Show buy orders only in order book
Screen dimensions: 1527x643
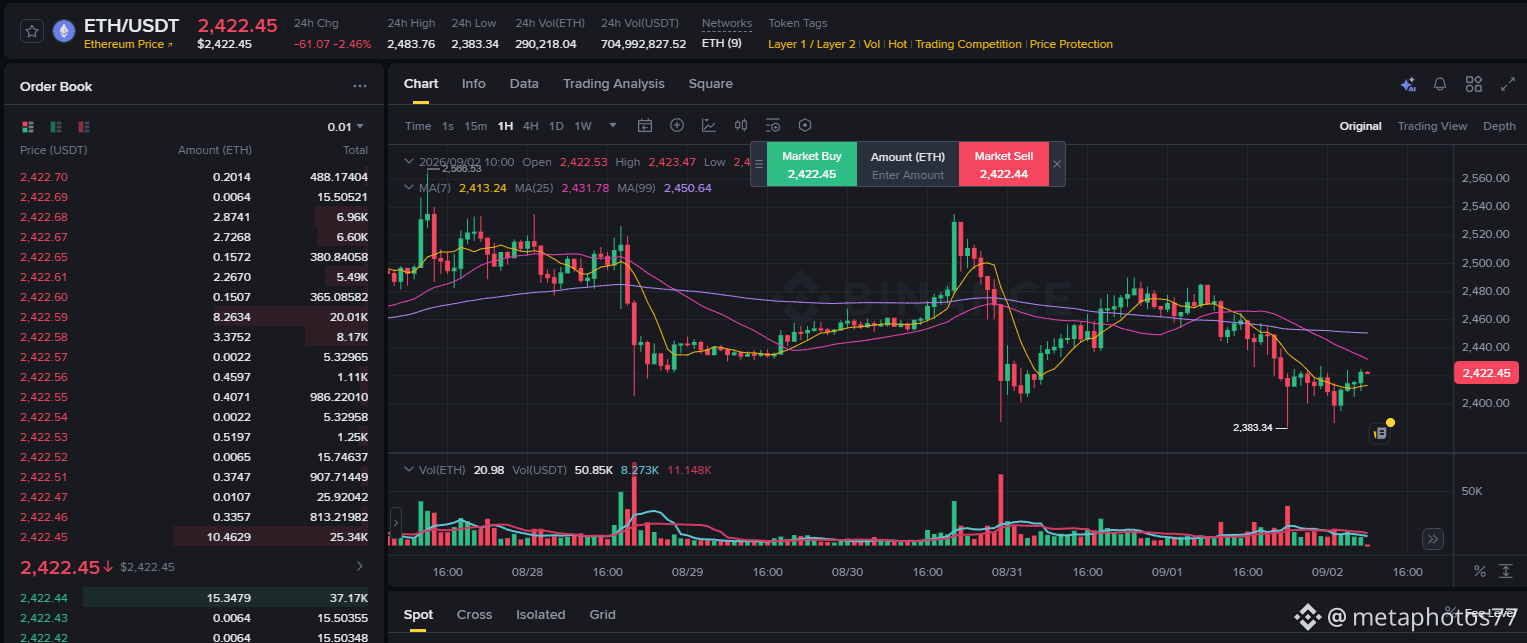pos(56,127)
